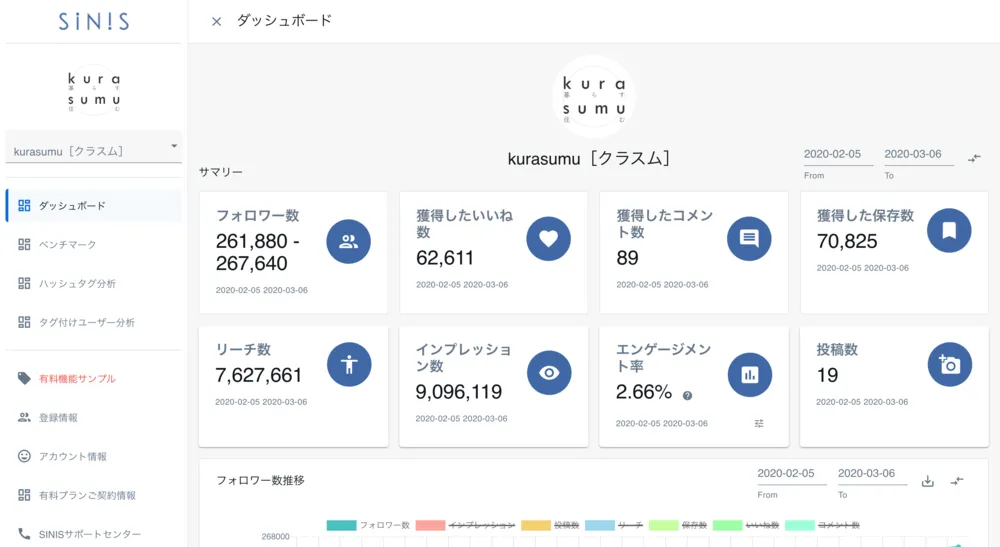Close the sidebar with the X icon
1000x547 pixels.
(x=216, y=21)
